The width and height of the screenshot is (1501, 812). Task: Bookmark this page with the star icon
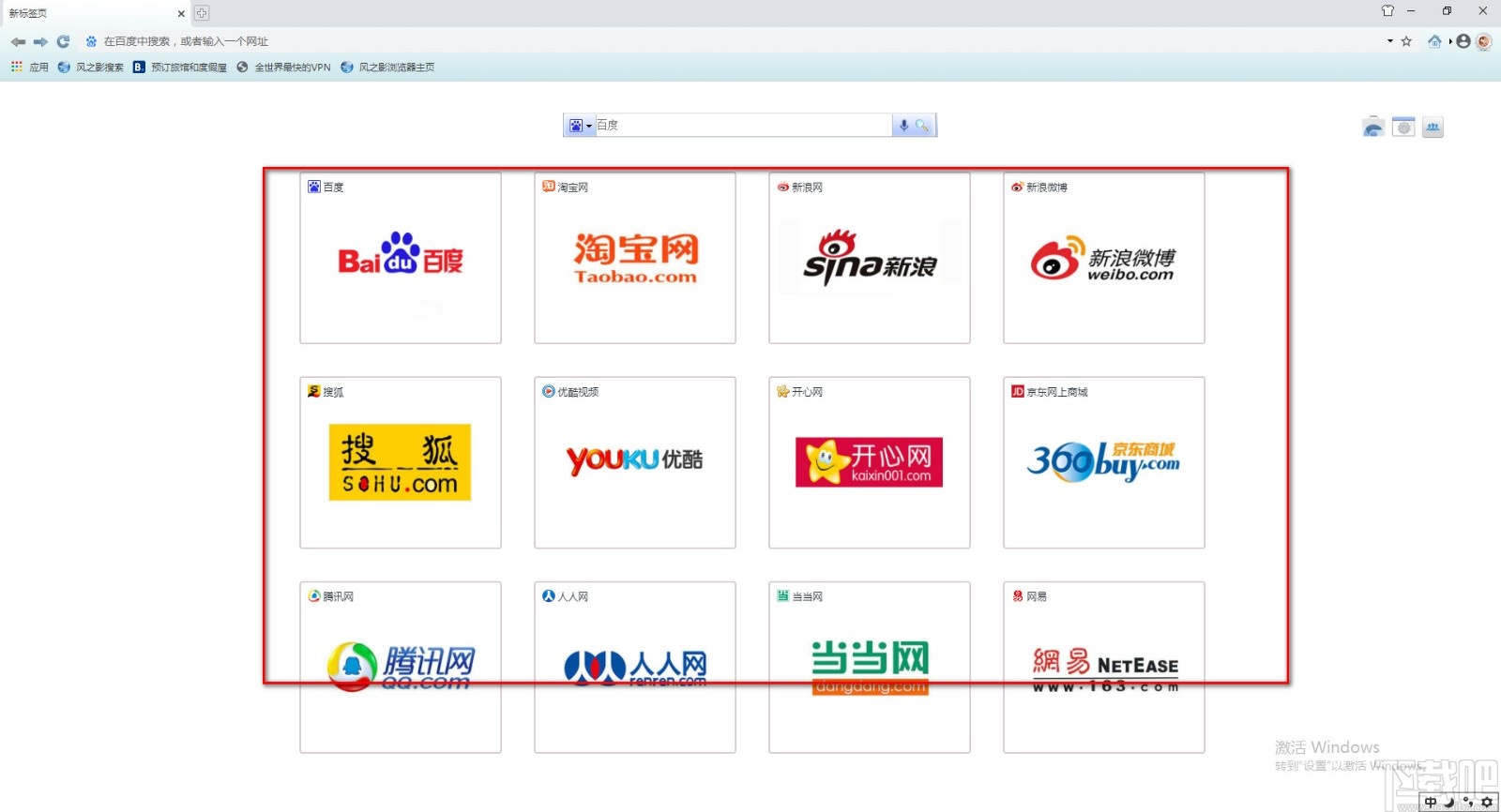tap(1406, 41)
